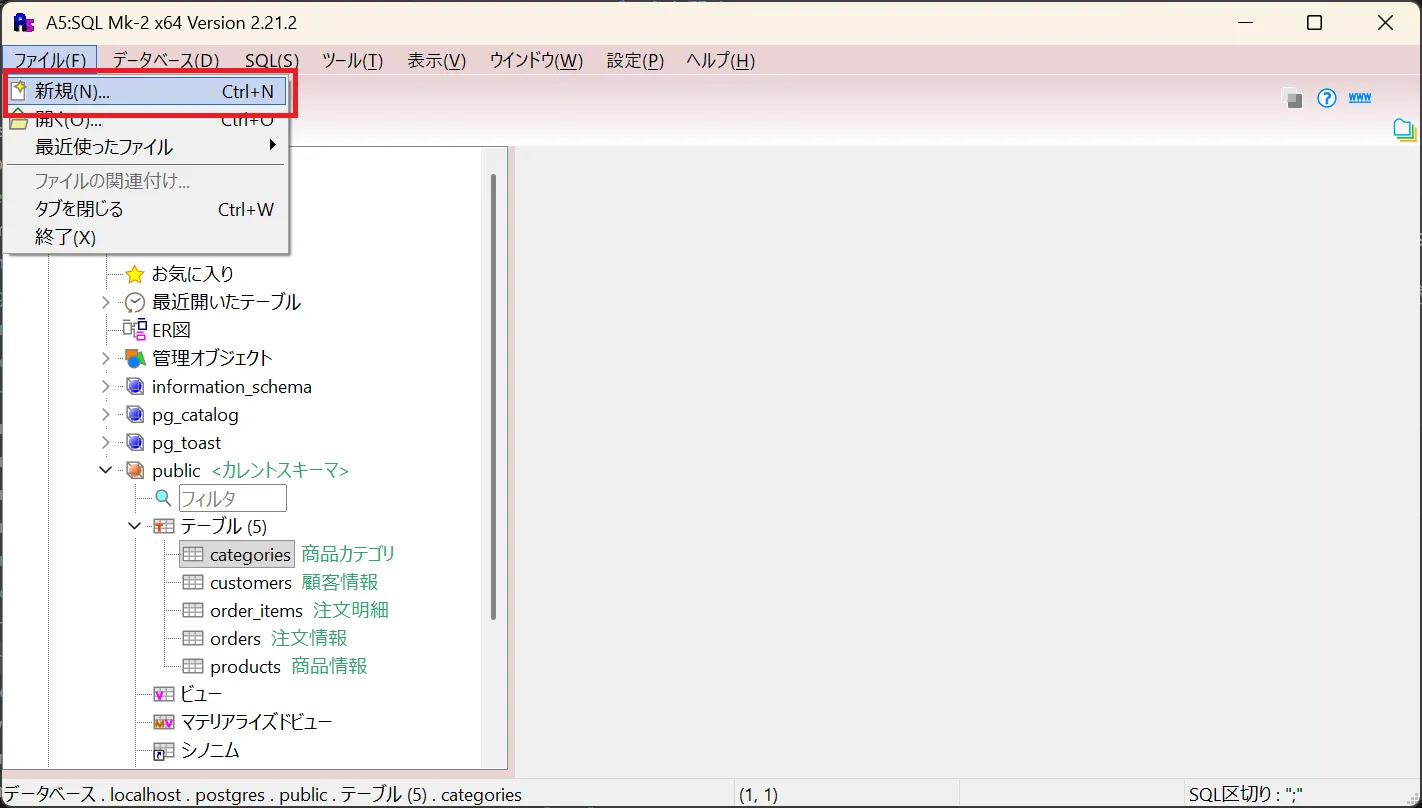Click the public schema icon
The height and width of the screenshot is (808, 1422).
click(x=135, y=471)
